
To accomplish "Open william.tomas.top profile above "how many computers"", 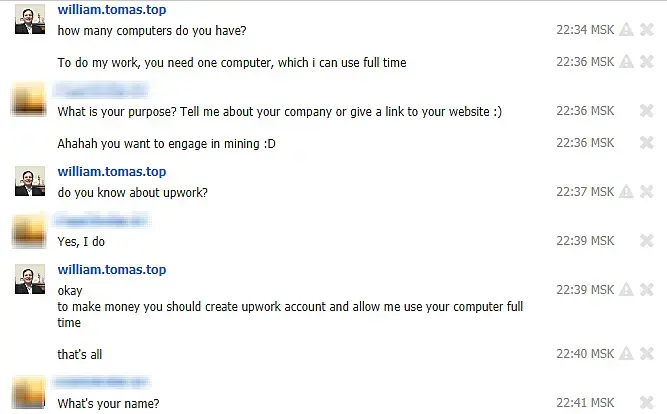I will (x=112, y=10).
